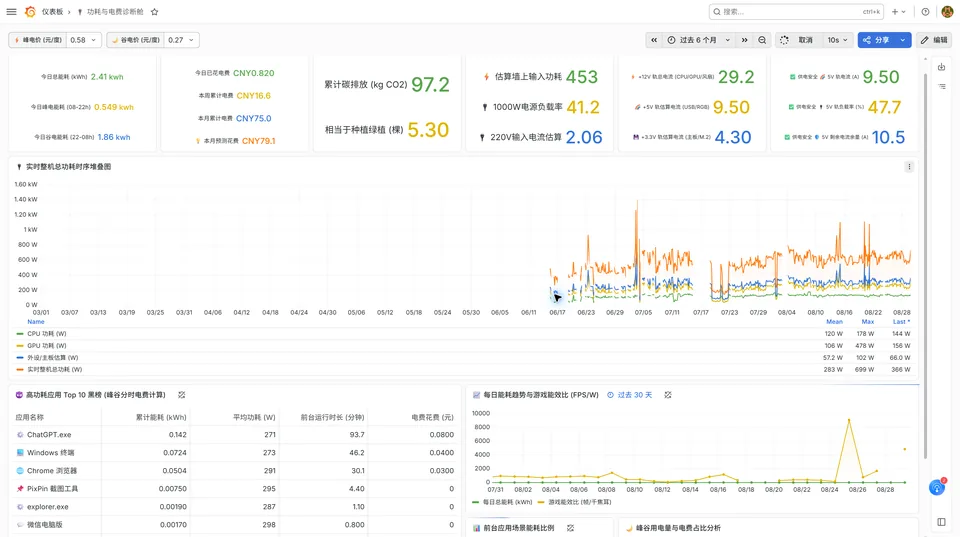
Task: Toggle 实时整机总功耗 (W) legend series
Action: point(54,369)
